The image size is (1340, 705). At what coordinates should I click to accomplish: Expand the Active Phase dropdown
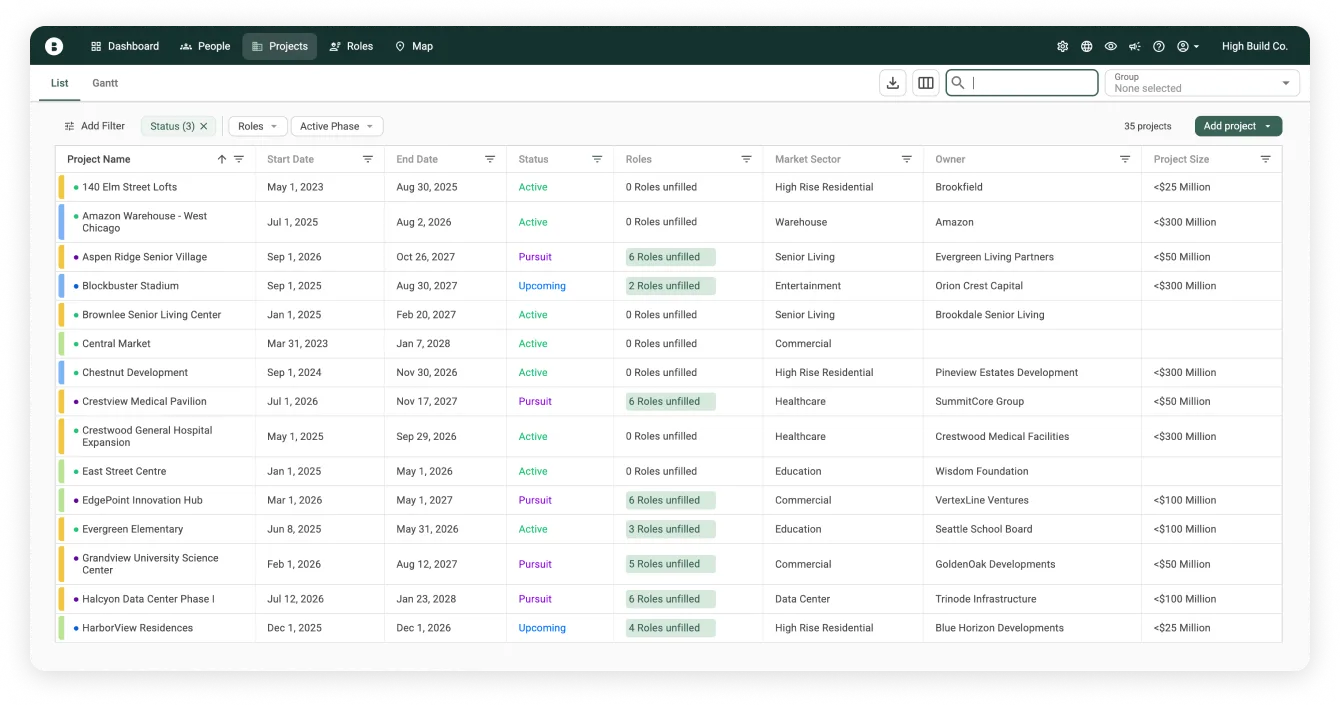(x=336, y=126)
